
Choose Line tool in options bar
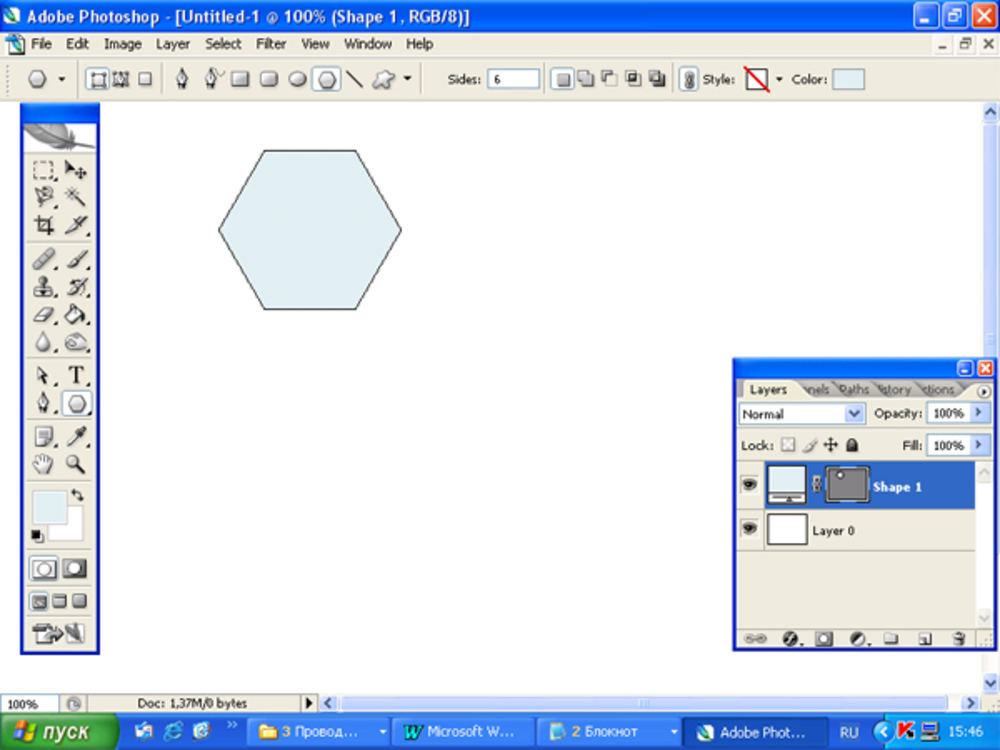point(354,80)
